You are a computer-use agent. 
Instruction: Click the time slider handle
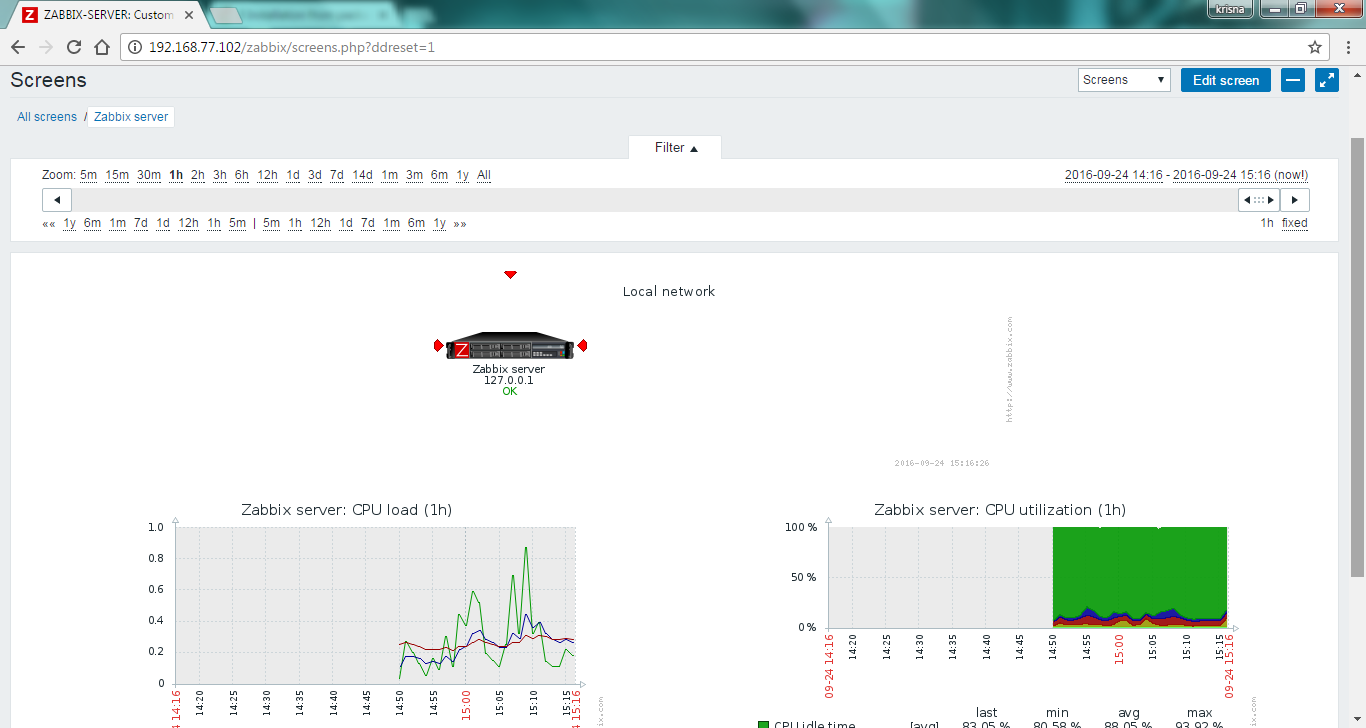pyautogui.click(x=1259, y=200)
